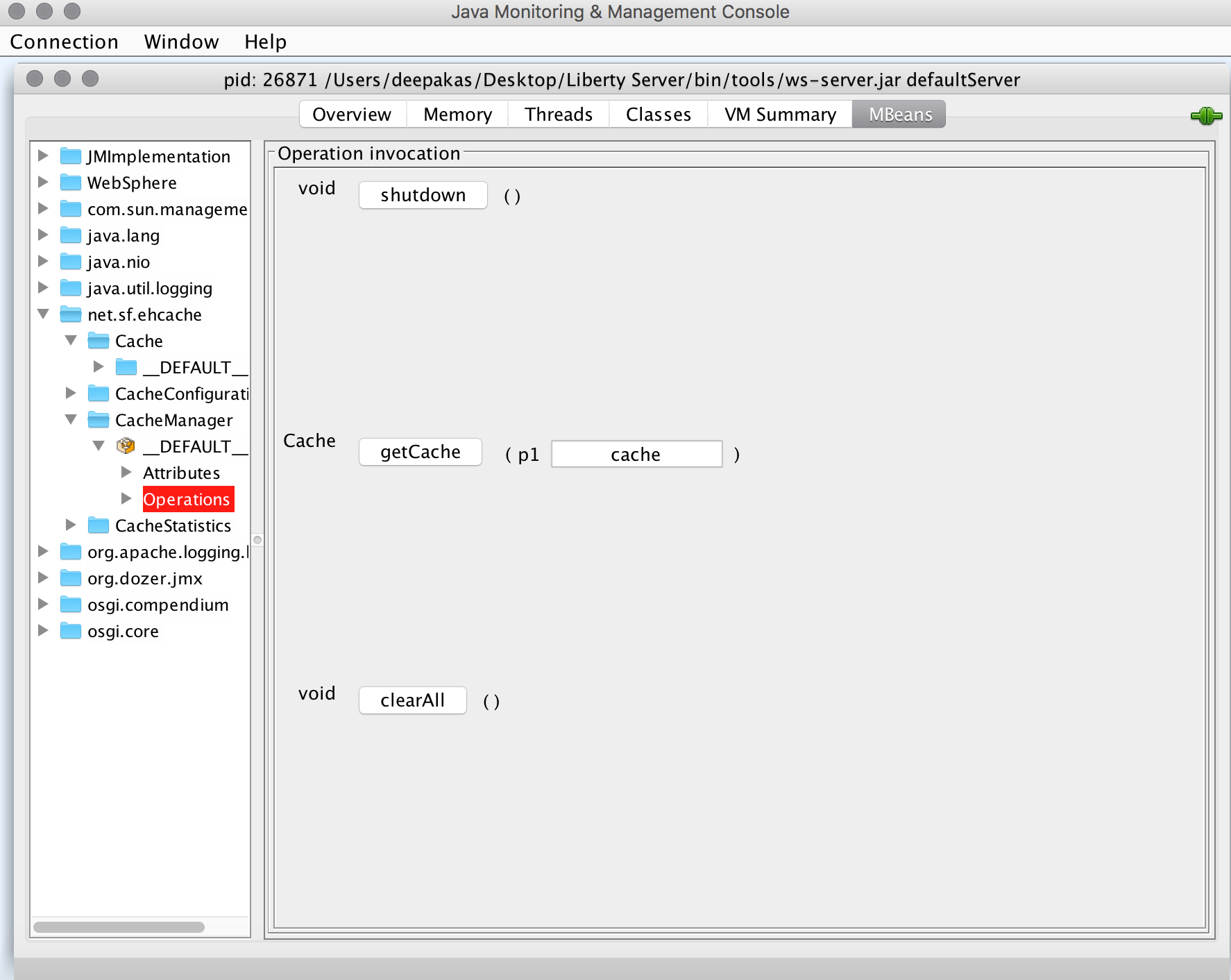Click the org.dozer.jmx folder icon
The width and height of the screenshot is (1231, 980).
point(71,578)
